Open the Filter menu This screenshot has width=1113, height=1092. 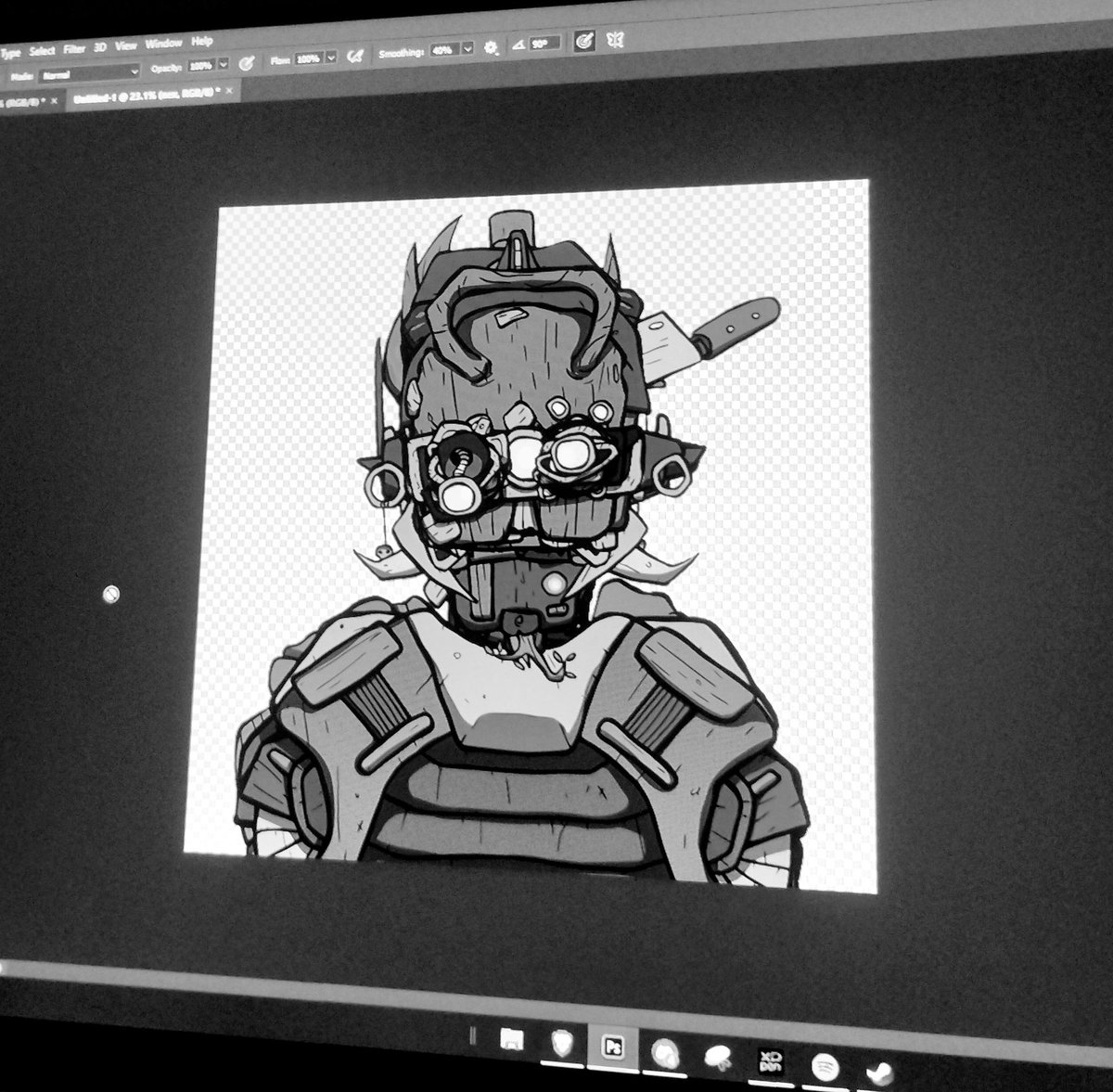pos(74,49)
